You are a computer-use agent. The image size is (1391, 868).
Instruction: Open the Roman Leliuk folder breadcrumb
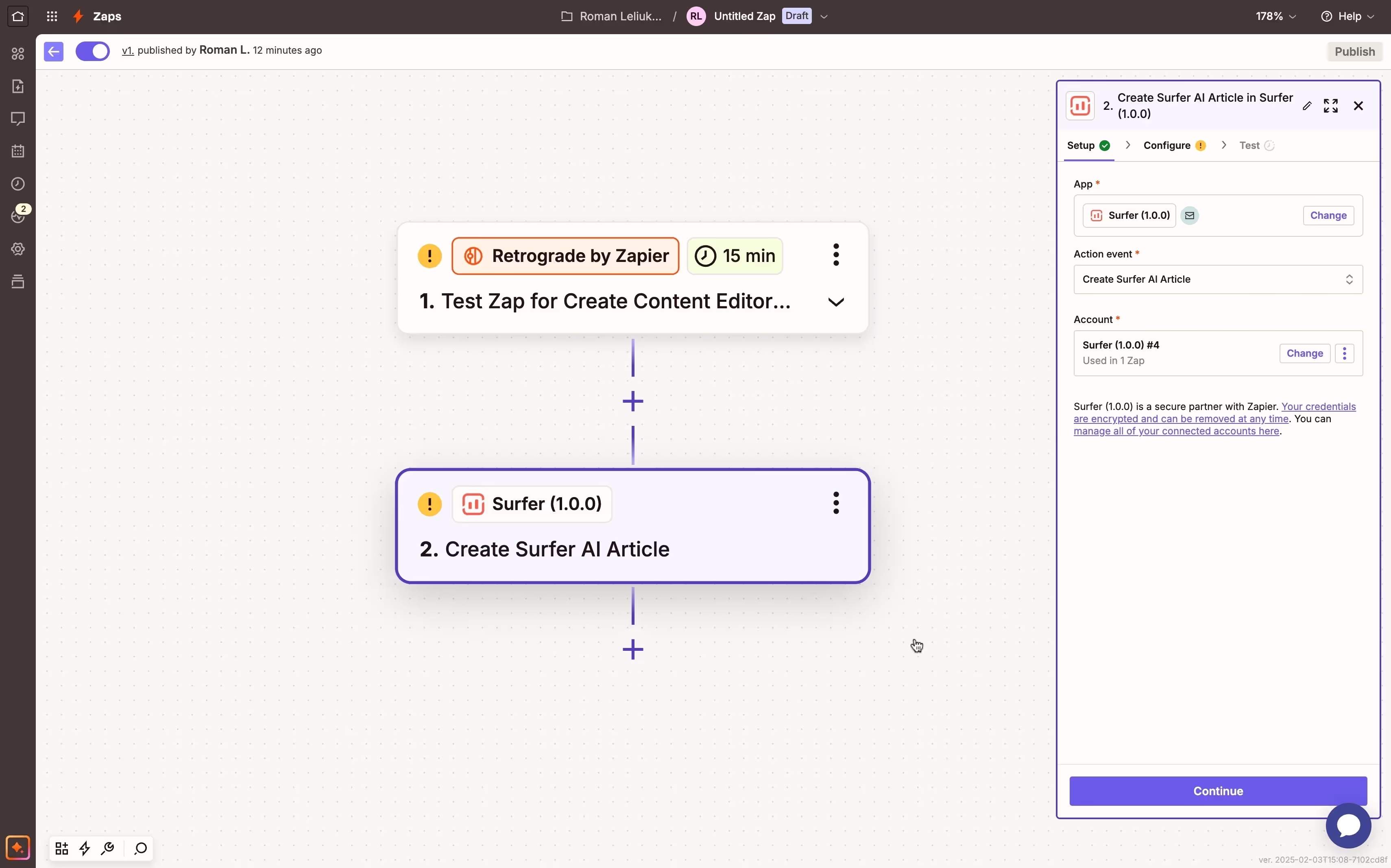611,16
